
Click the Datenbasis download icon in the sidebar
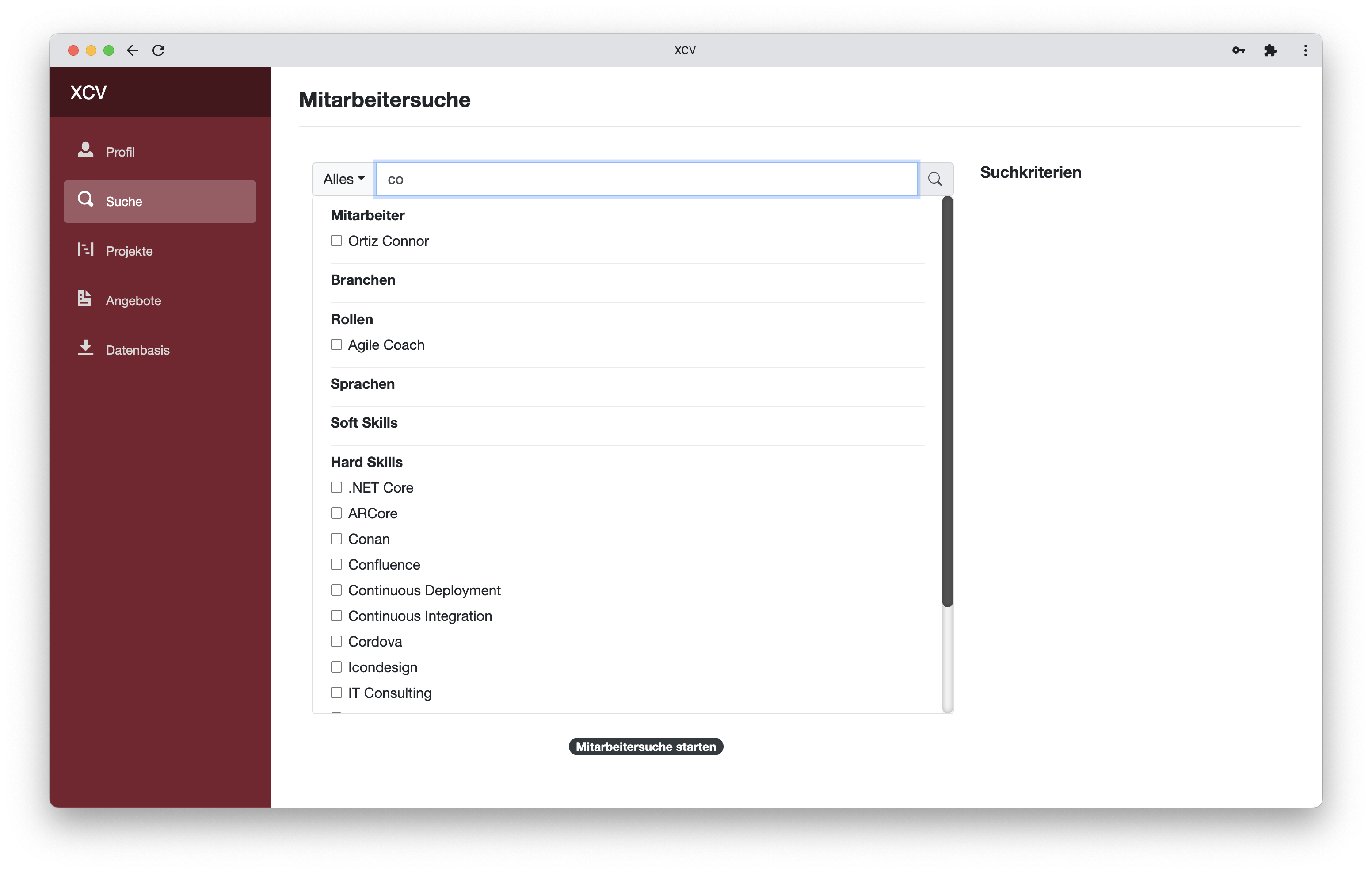(85, 348)
